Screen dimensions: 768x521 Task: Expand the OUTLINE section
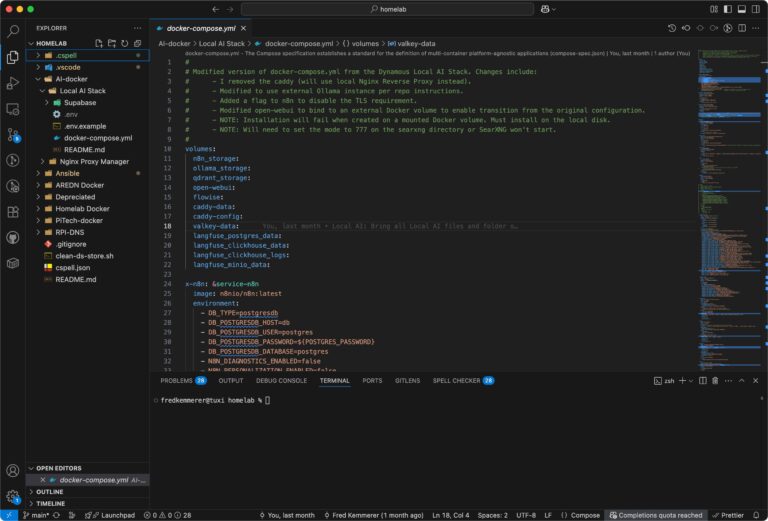(50, 491)
